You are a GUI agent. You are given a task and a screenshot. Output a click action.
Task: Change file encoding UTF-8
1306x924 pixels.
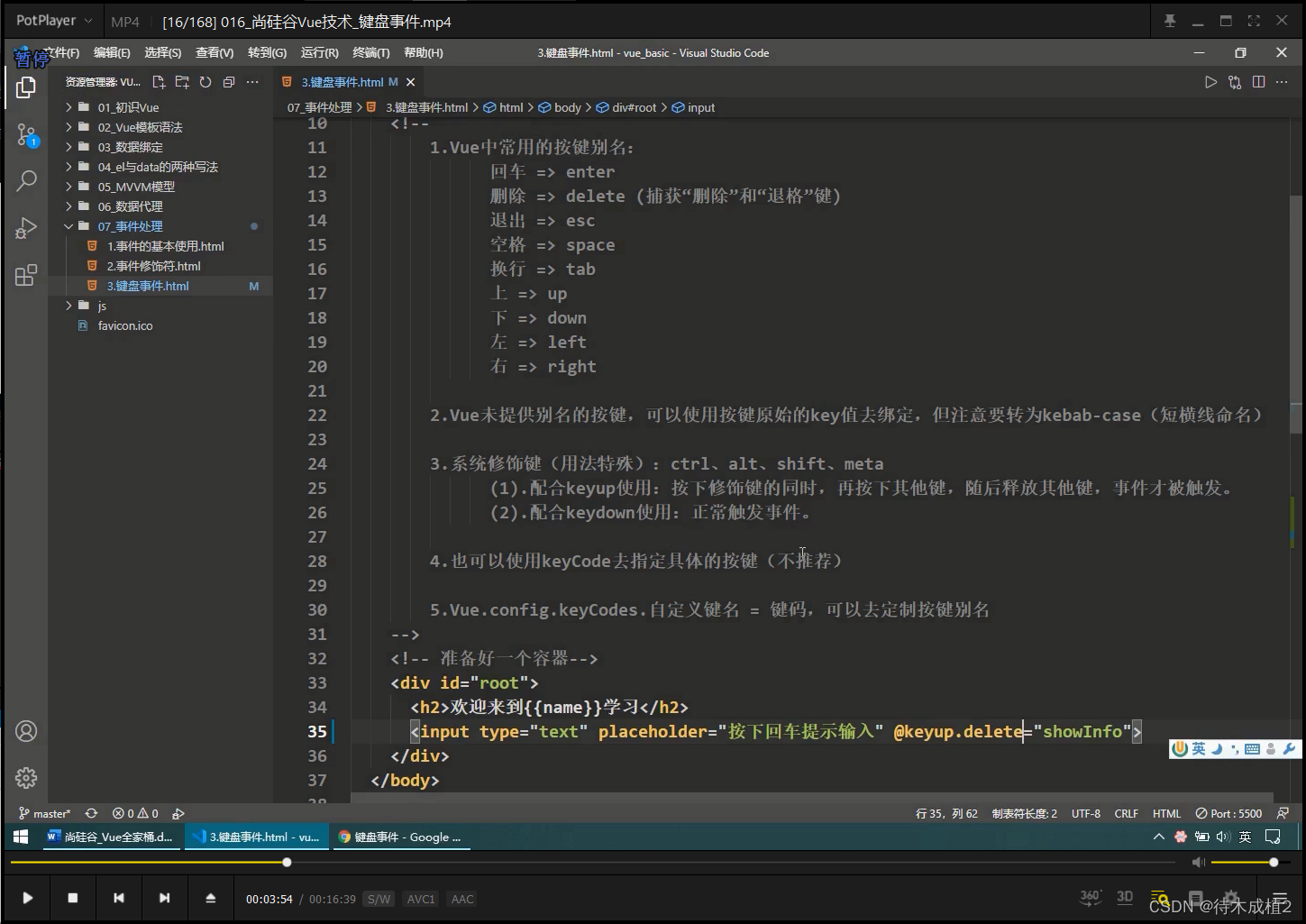pos(1086,813)
